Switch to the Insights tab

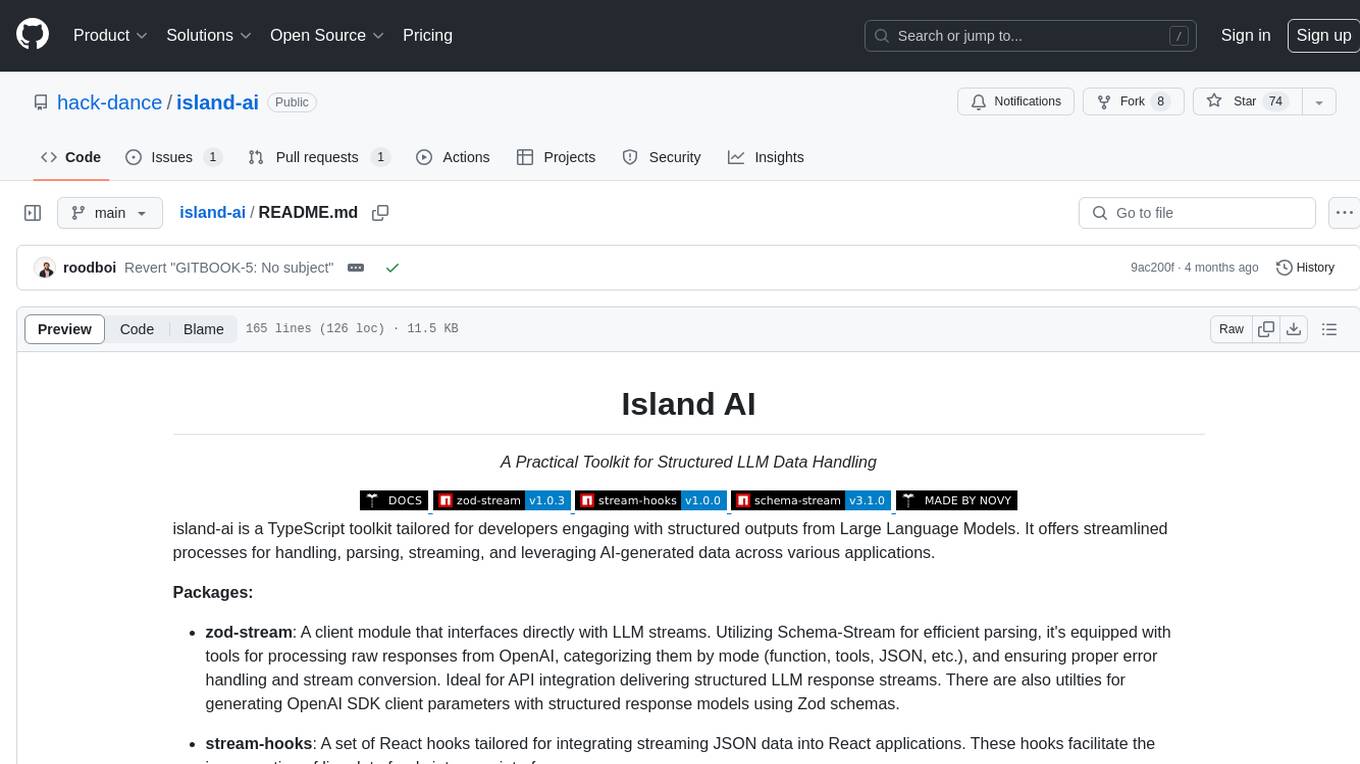[x=766, y=157]
